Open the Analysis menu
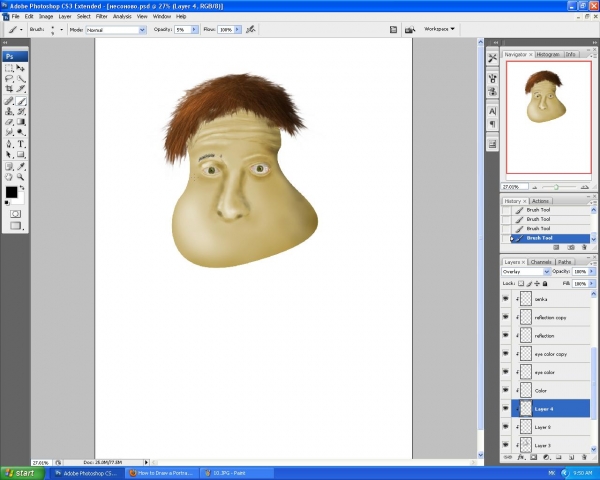This screenshot has width=600, height=480. pos(122,16)
